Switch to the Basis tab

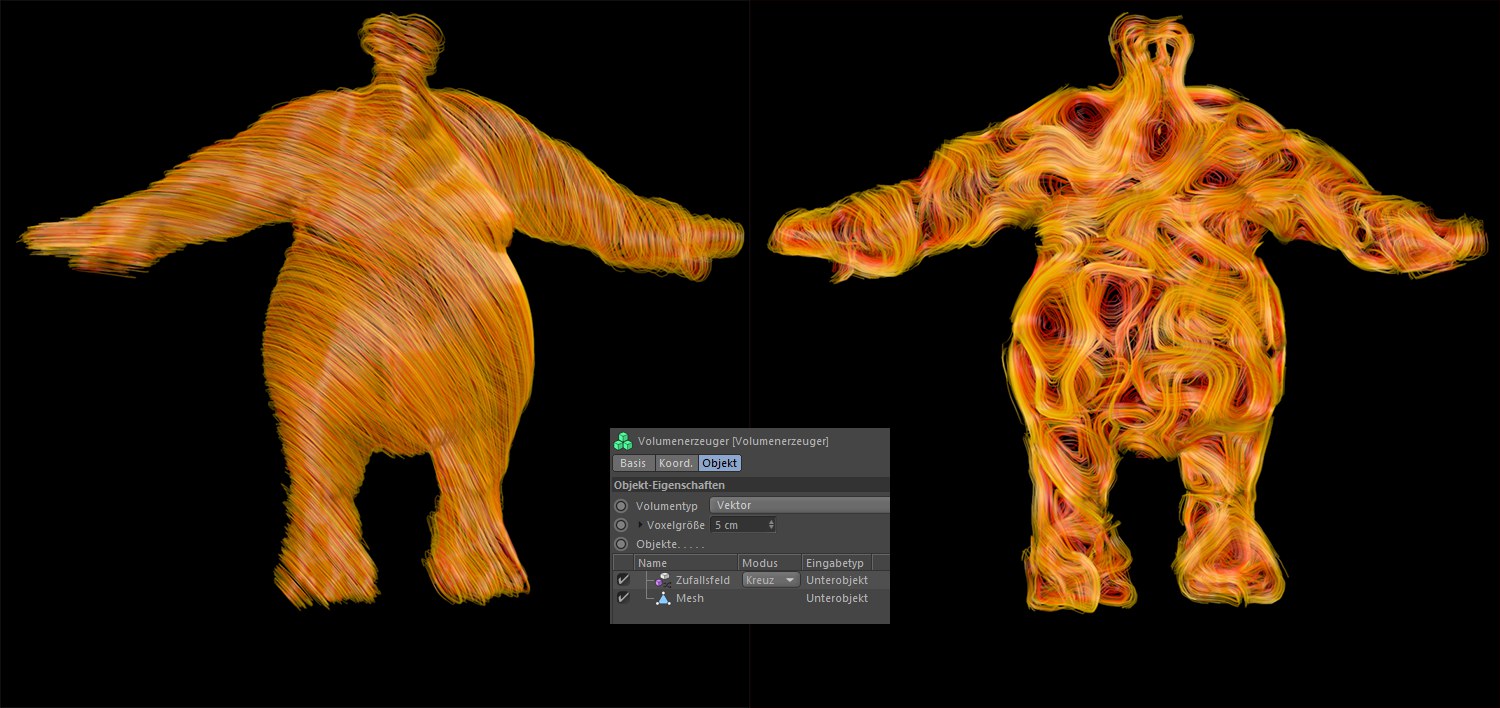[x=632, y=463]
